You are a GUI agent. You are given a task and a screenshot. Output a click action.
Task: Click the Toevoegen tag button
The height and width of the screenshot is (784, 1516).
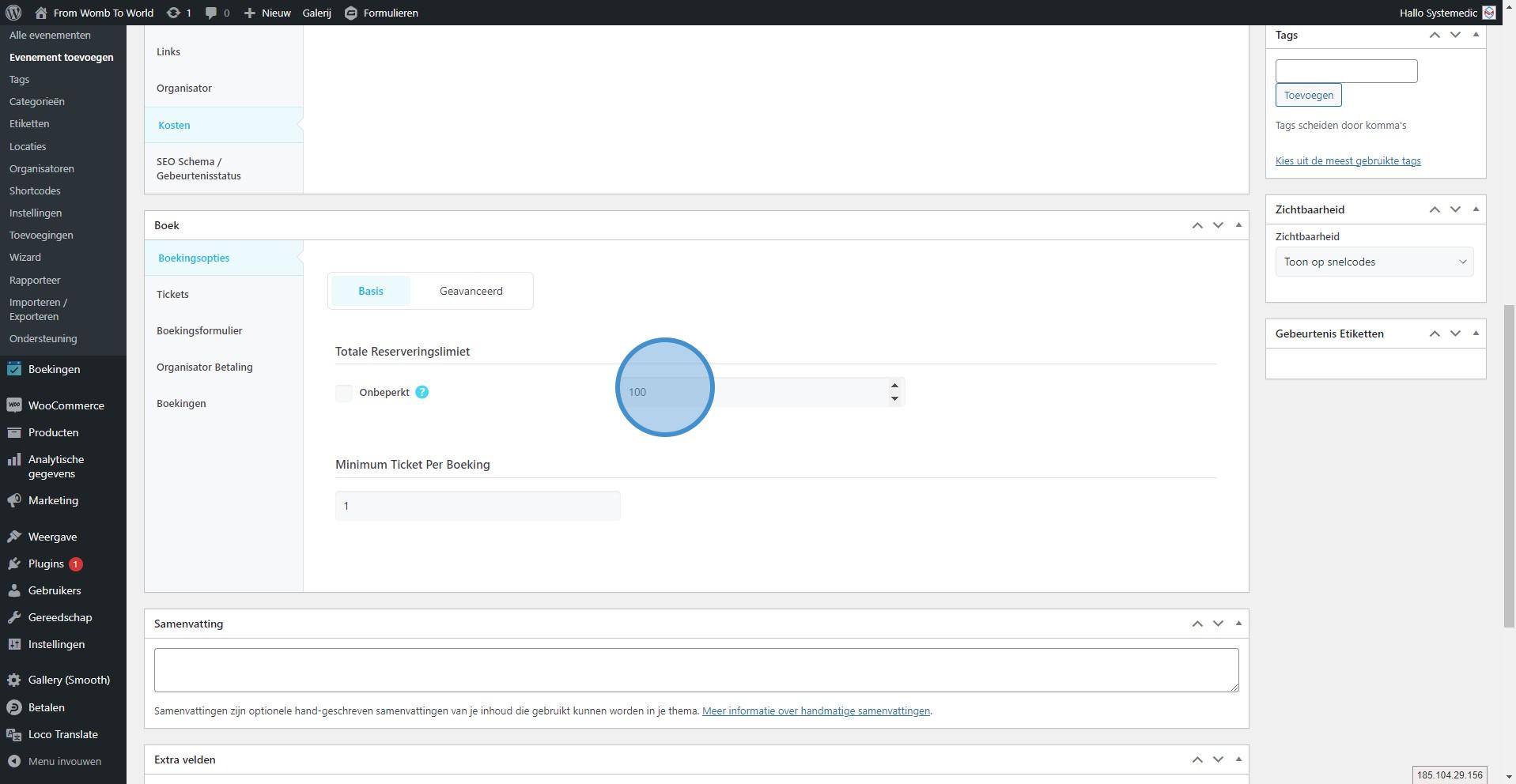click(x=1308, y=95)
